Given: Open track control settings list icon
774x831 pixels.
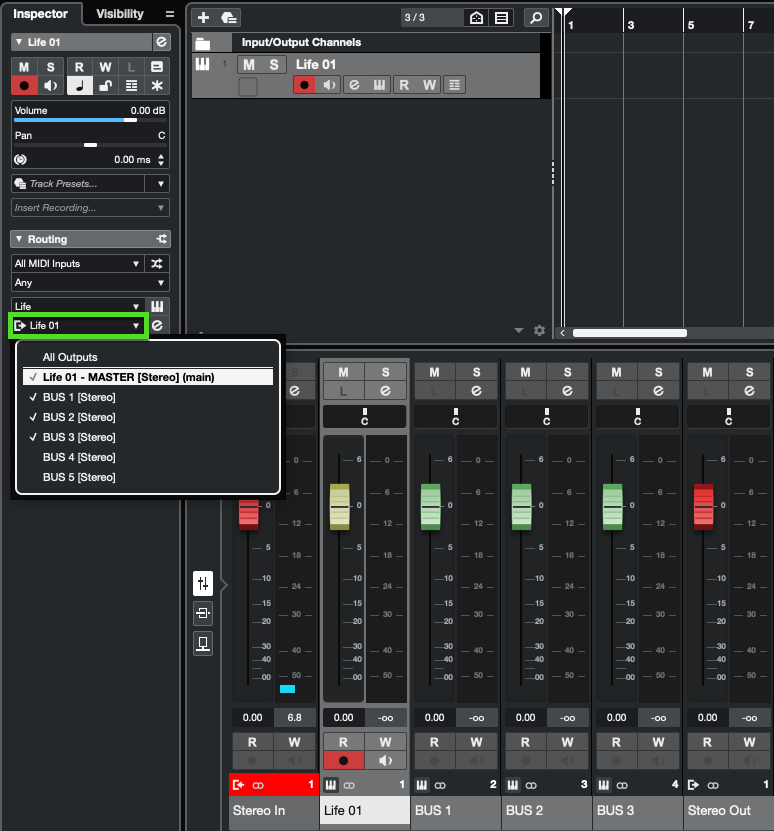Looking at the screenshot, I should point(501,17).
